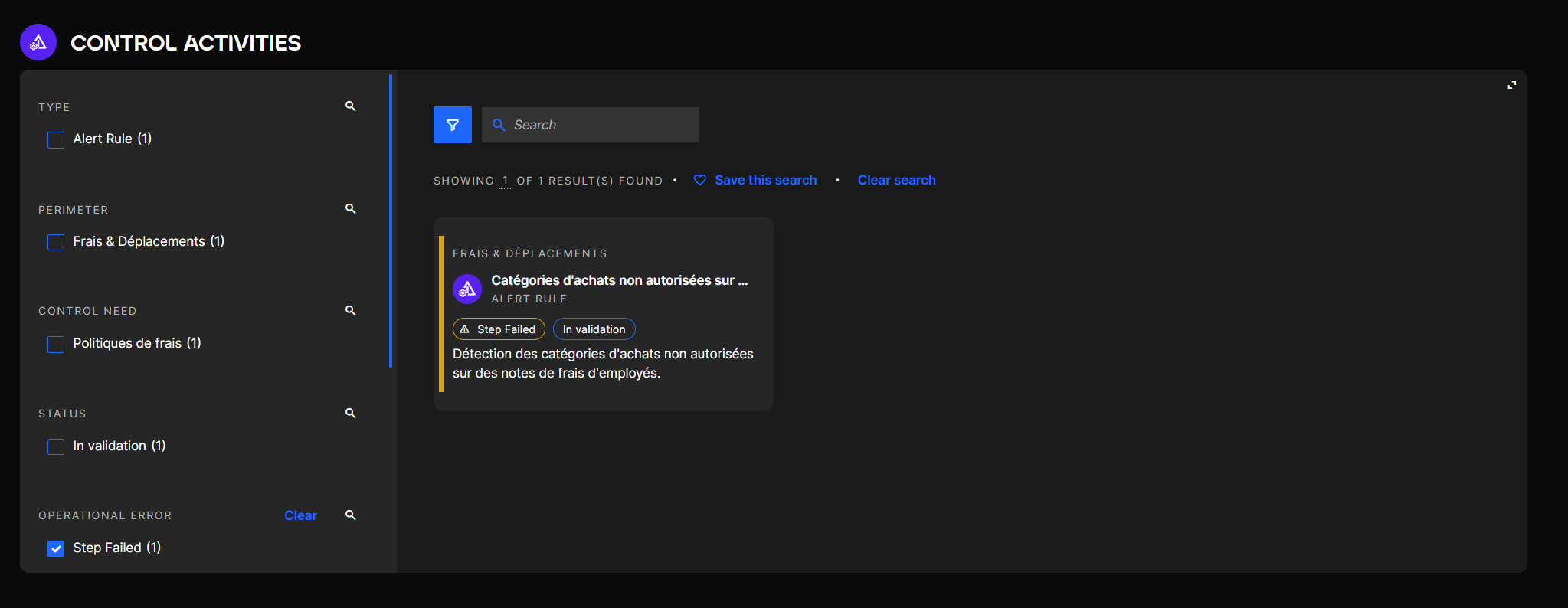Open Operational Error filter search icon
1568x608 pixels.
click(x=350, y=515)
